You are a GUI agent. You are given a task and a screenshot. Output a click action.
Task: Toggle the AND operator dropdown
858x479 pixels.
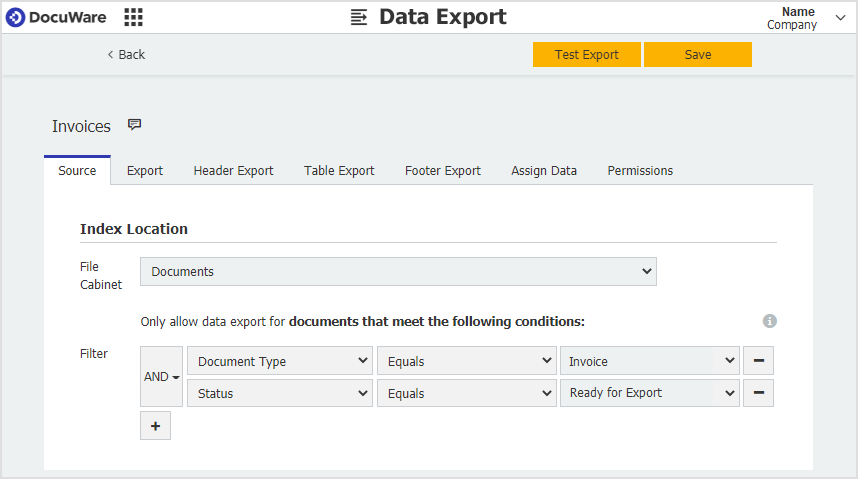coord(161,377)
